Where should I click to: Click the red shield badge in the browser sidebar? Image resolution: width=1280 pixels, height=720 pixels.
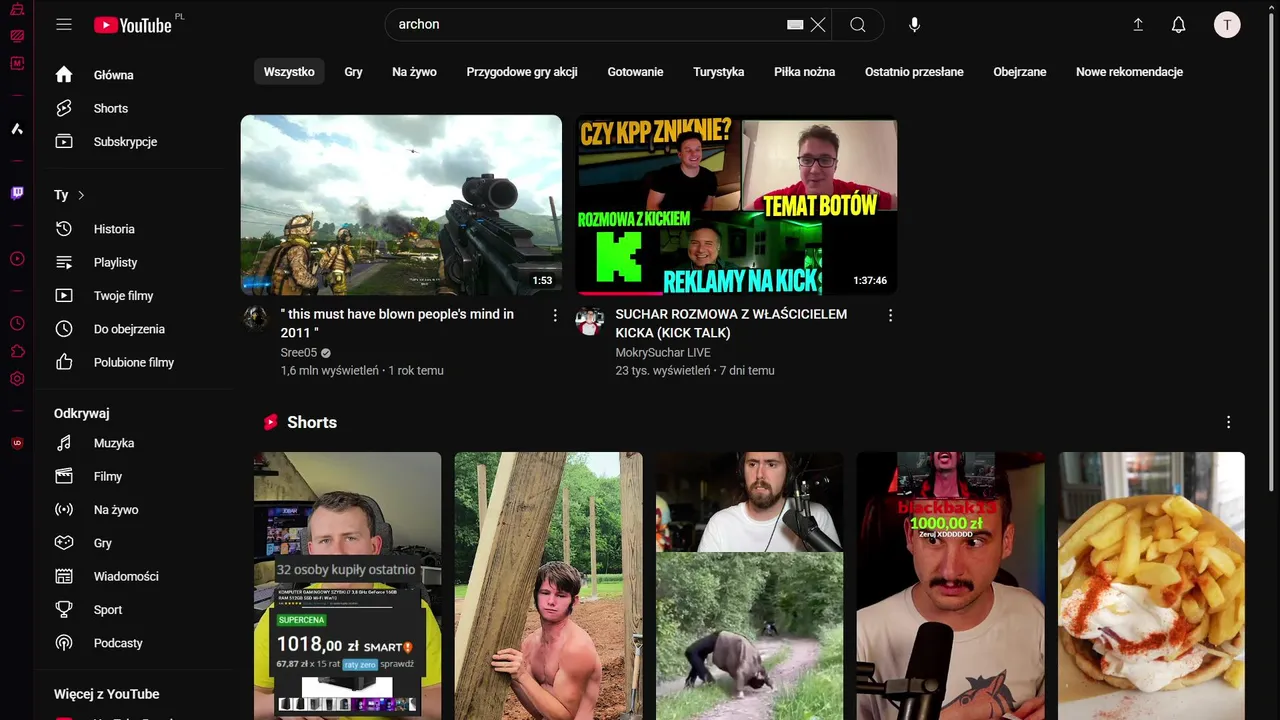[x=17, y=443]
